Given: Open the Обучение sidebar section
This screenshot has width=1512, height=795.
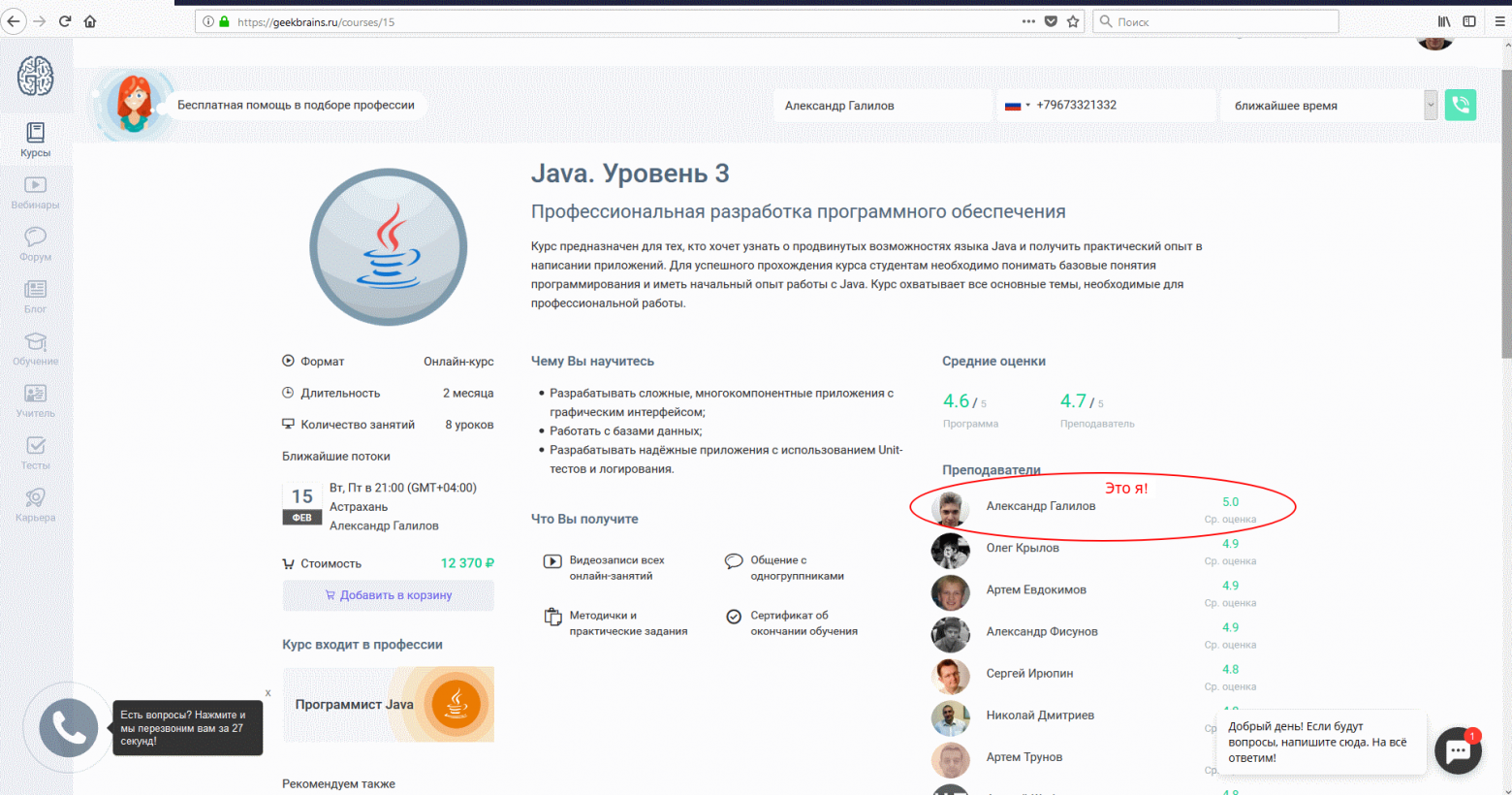Looking at the screenshot, I should tap(35, 349).
